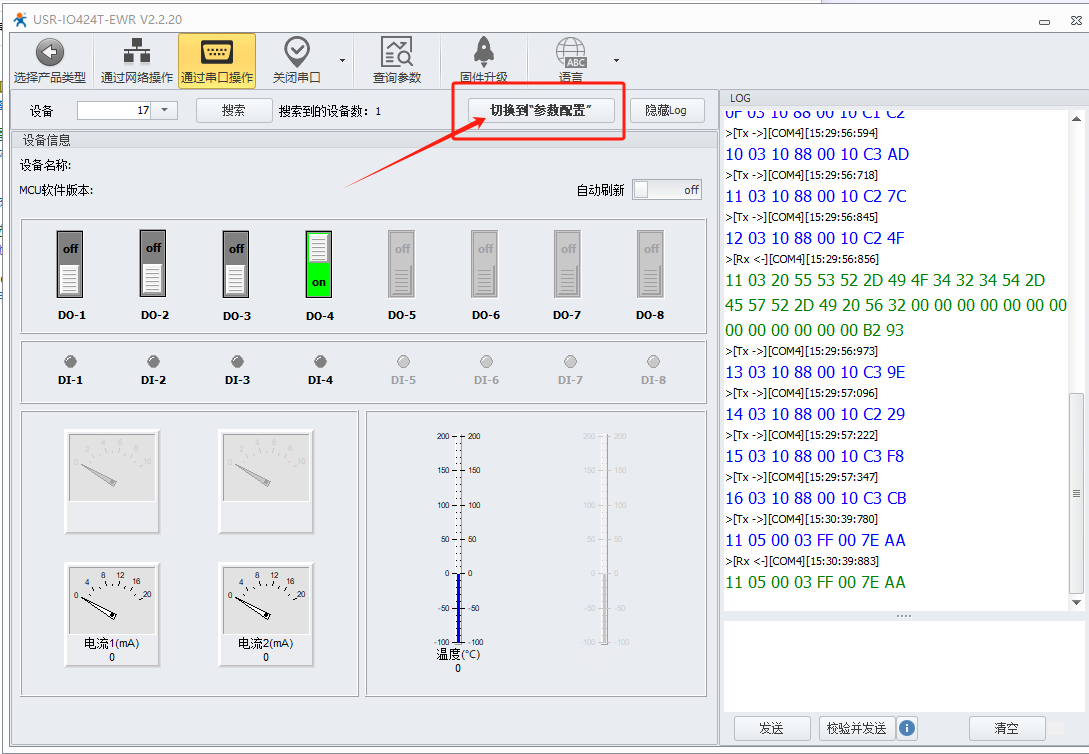Click the 隐藏Log button

(667, 110)
